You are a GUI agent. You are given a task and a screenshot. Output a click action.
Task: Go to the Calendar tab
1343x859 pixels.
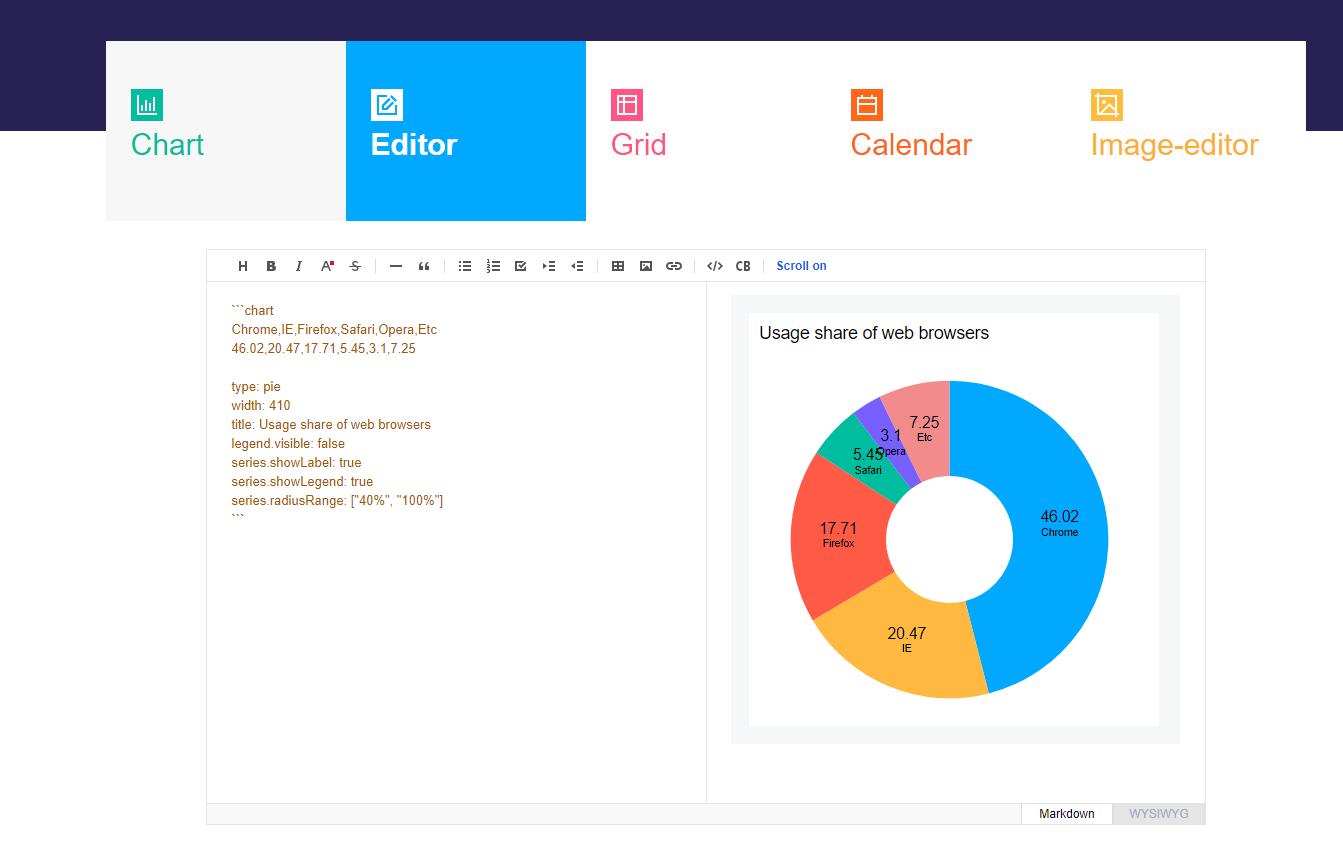(946, 131)
